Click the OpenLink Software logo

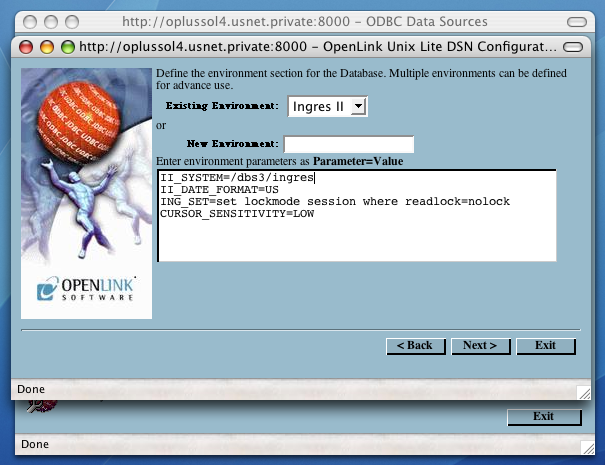click(87, 289)
